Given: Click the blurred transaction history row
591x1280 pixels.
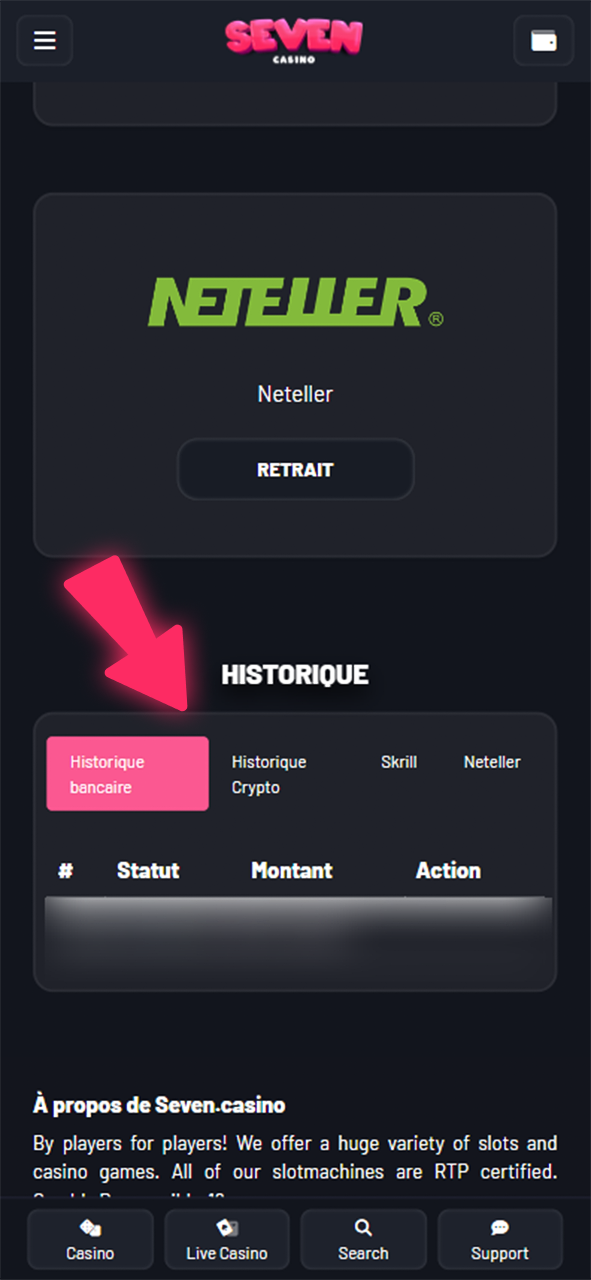Looking at the screenshot, I should (295, 940).
